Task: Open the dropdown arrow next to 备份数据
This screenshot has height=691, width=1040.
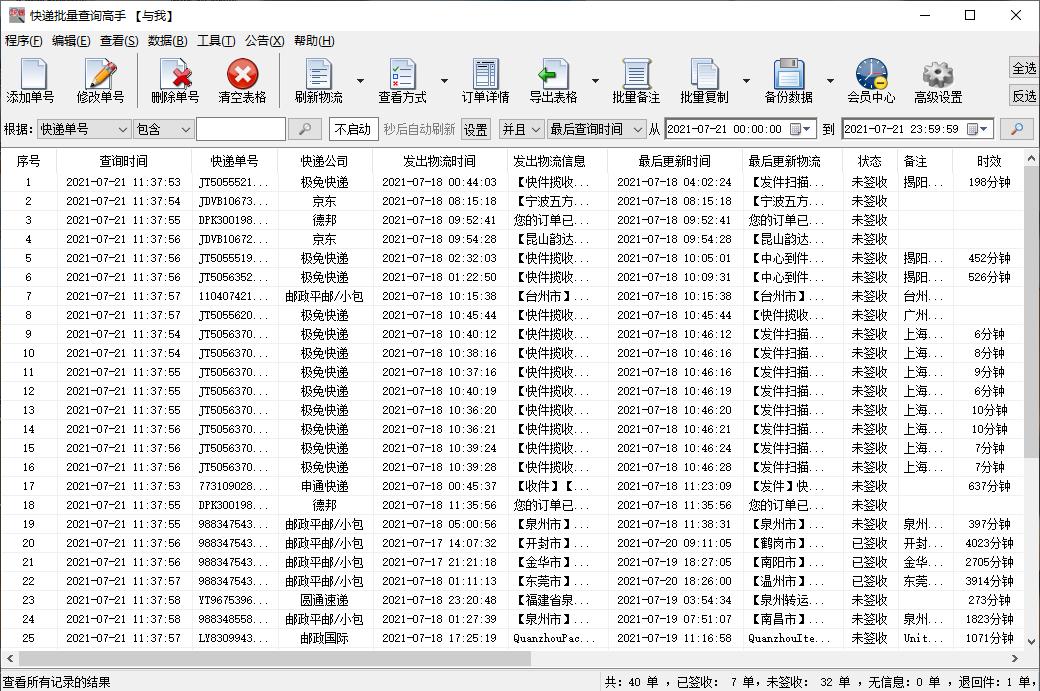Action: coord(830,80)
